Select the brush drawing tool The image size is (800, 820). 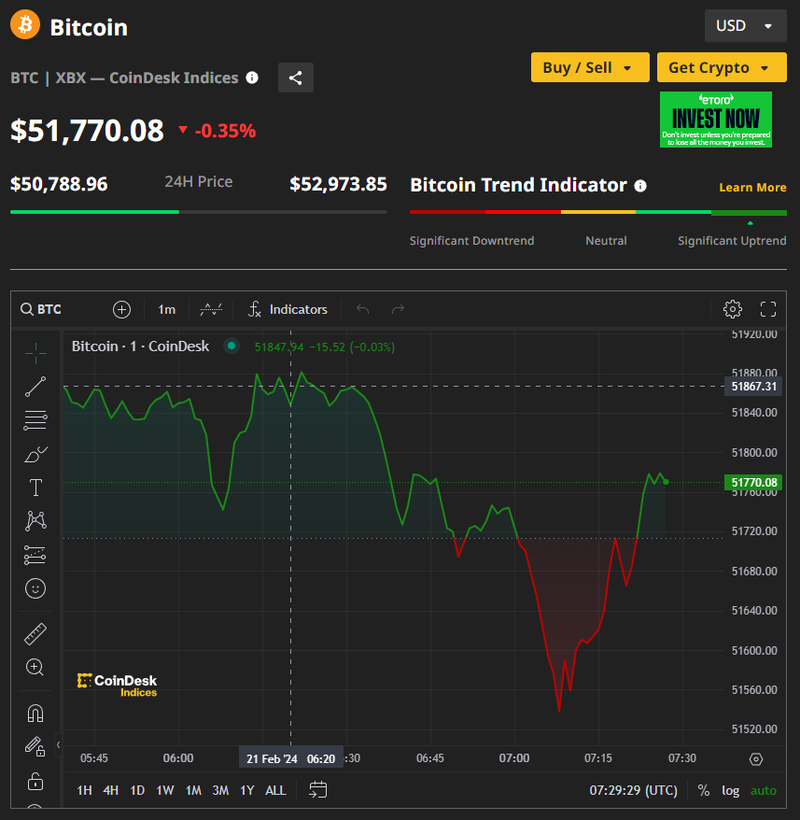36,454
